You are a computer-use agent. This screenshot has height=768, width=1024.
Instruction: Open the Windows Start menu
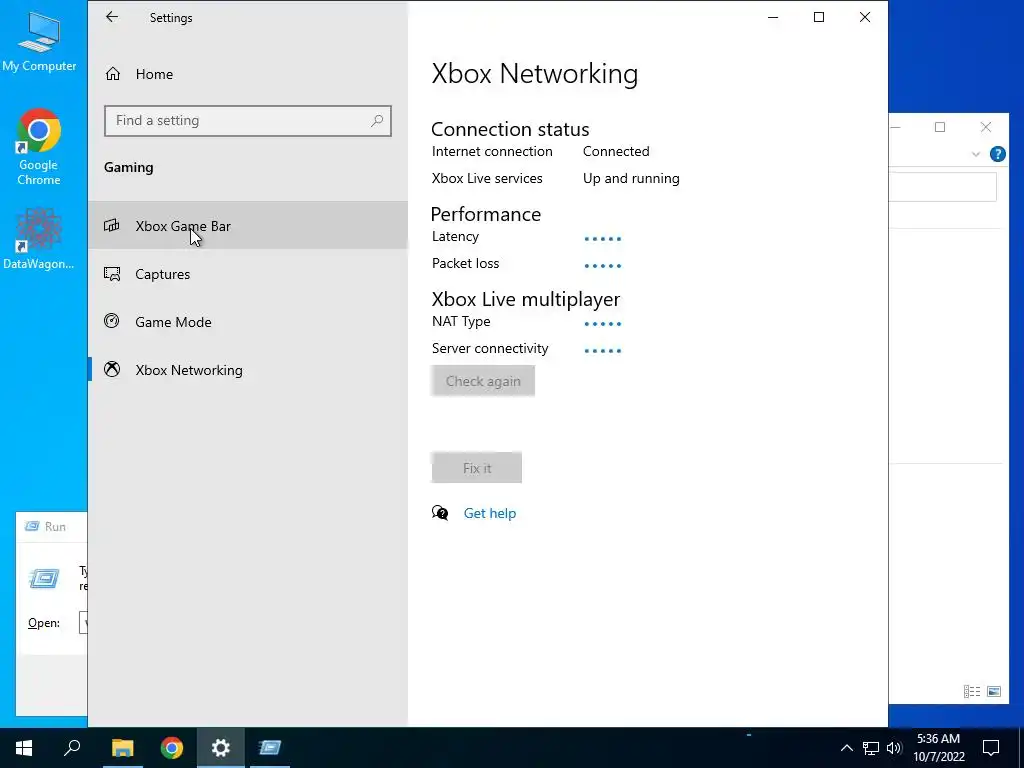[24, 748]
